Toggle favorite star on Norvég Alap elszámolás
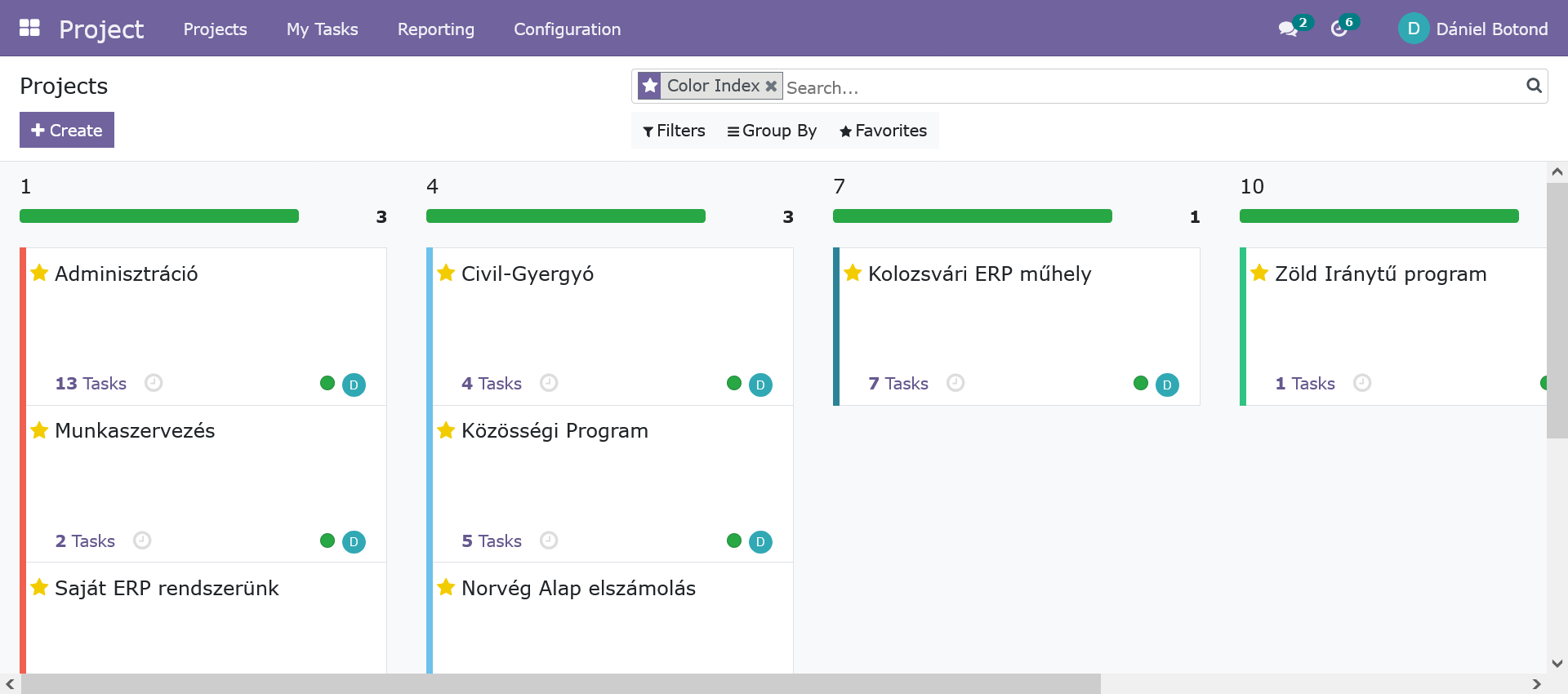The width and height of the screenshot is (1568, 694). point(446,587)
